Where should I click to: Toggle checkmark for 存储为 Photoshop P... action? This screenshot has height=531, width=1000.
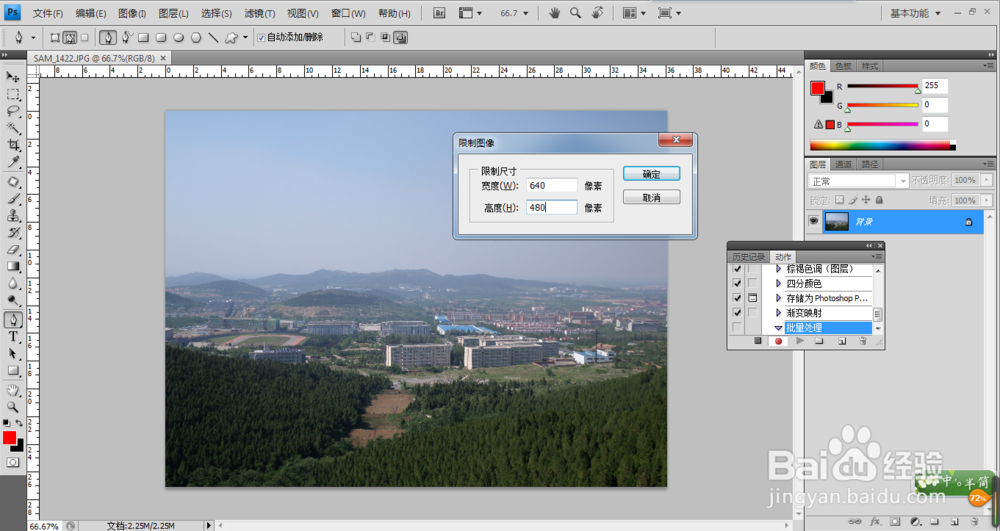(737, 298)
